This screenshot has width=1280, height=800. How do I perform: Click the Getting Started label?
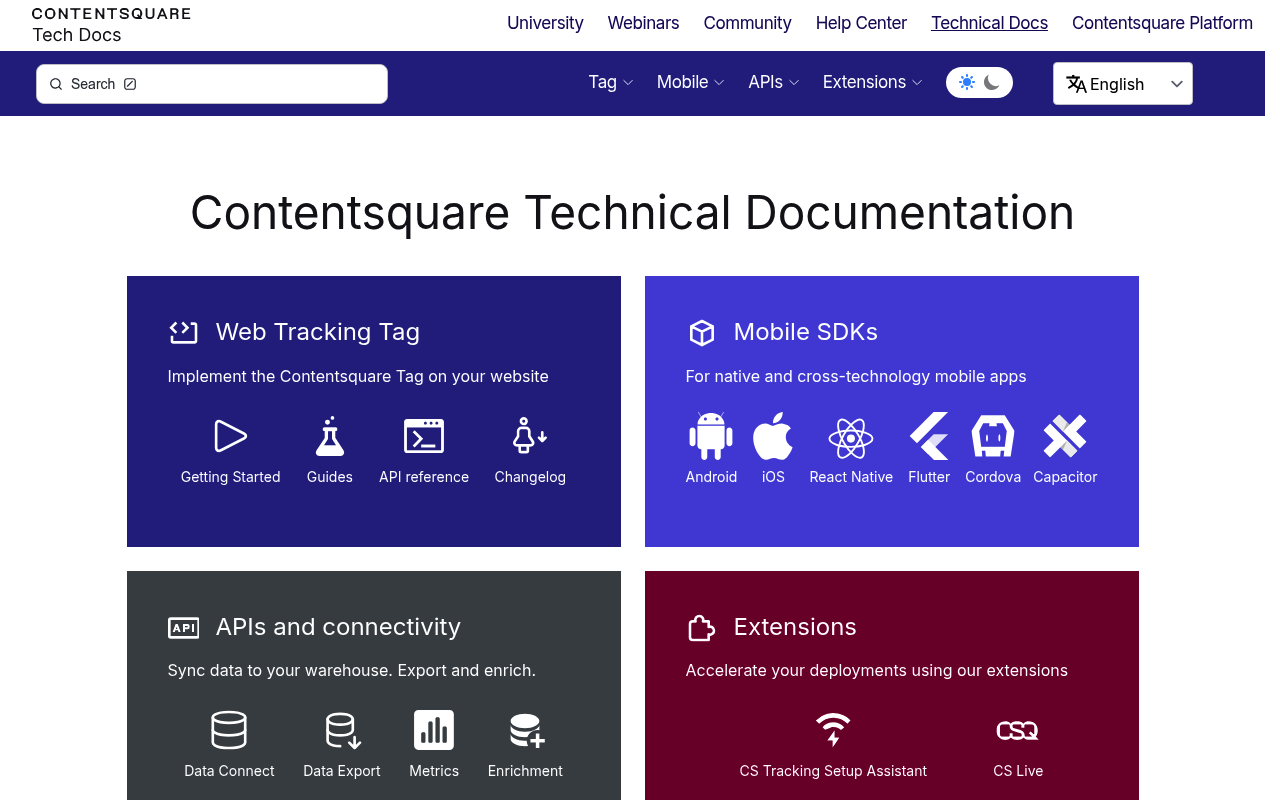[230, 477]
